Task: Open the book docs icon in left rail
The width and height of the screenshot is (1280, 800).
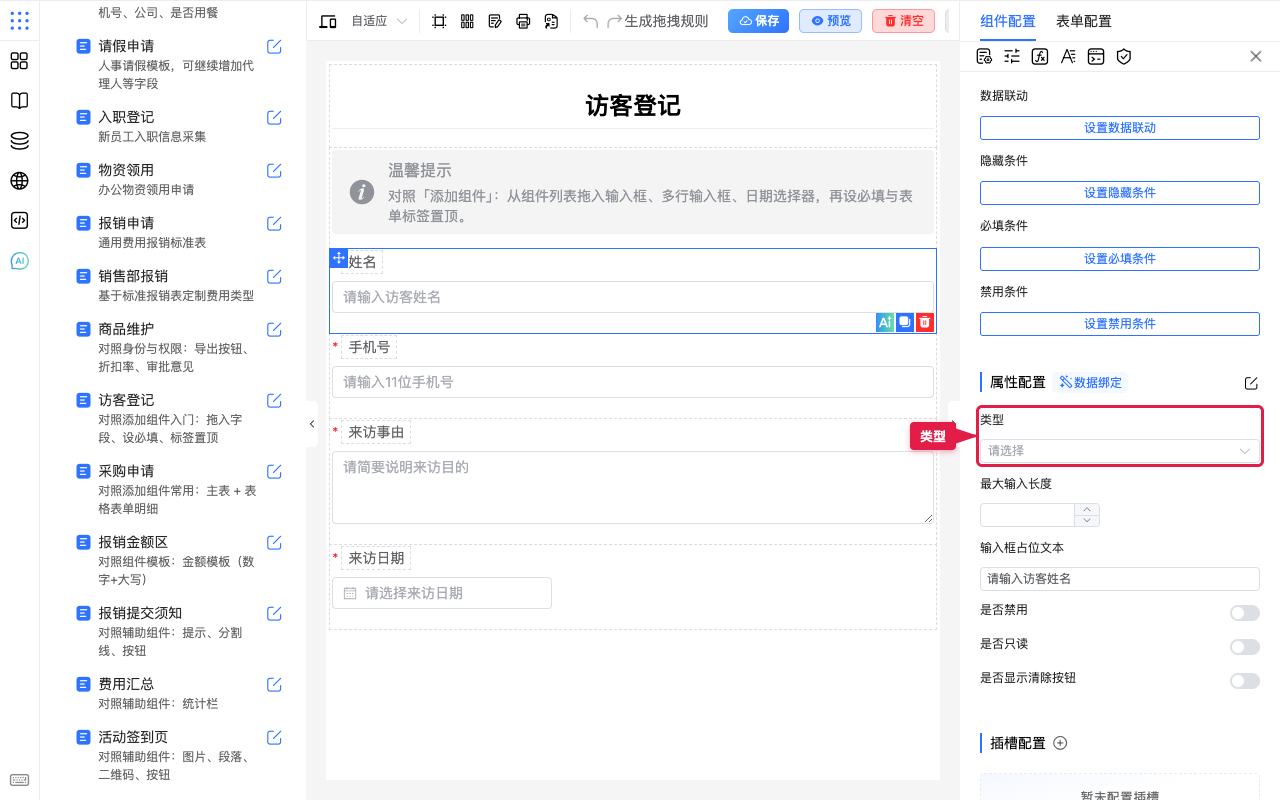Action: [19, 101]
